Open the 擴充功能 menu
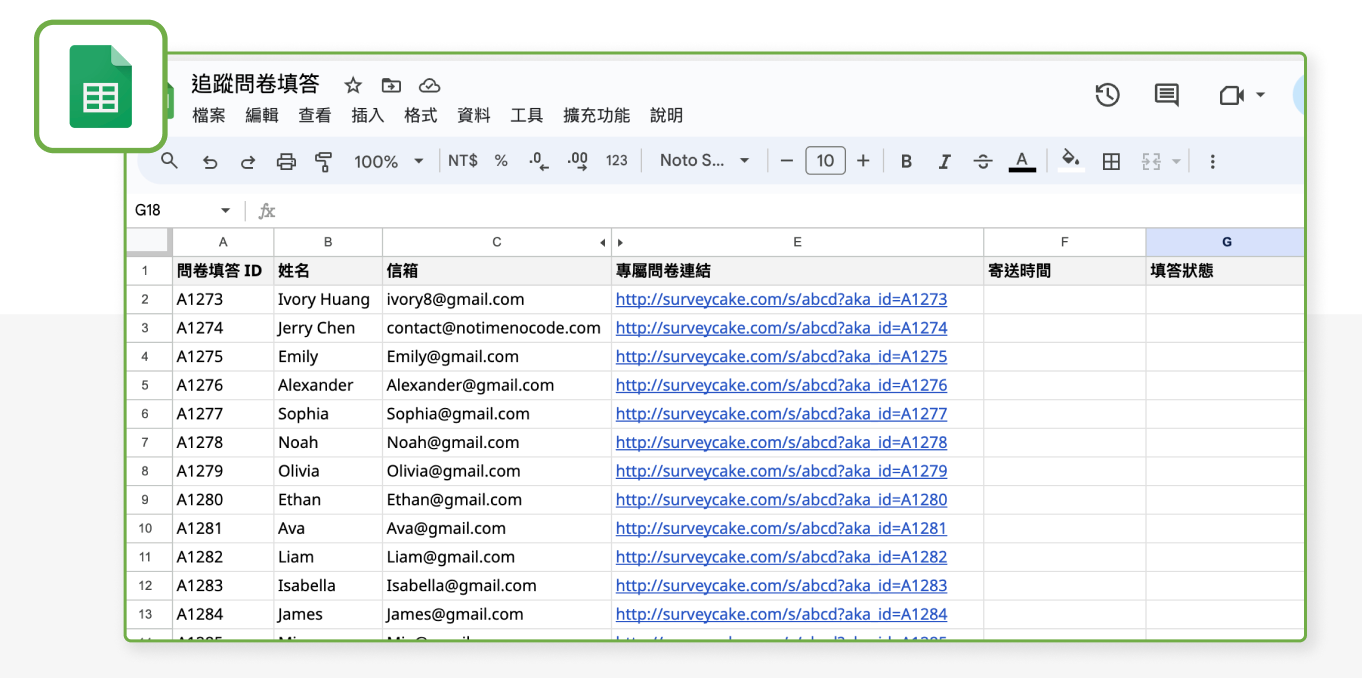This screenshot has width=1362, height=678. (x=595, y=115)
